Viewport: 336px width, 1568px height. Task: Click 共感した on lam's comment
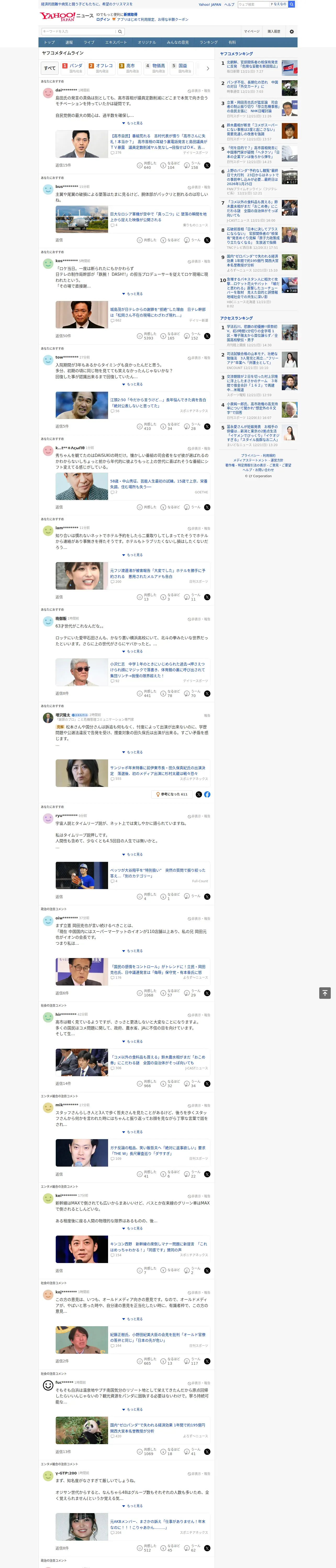146,597
